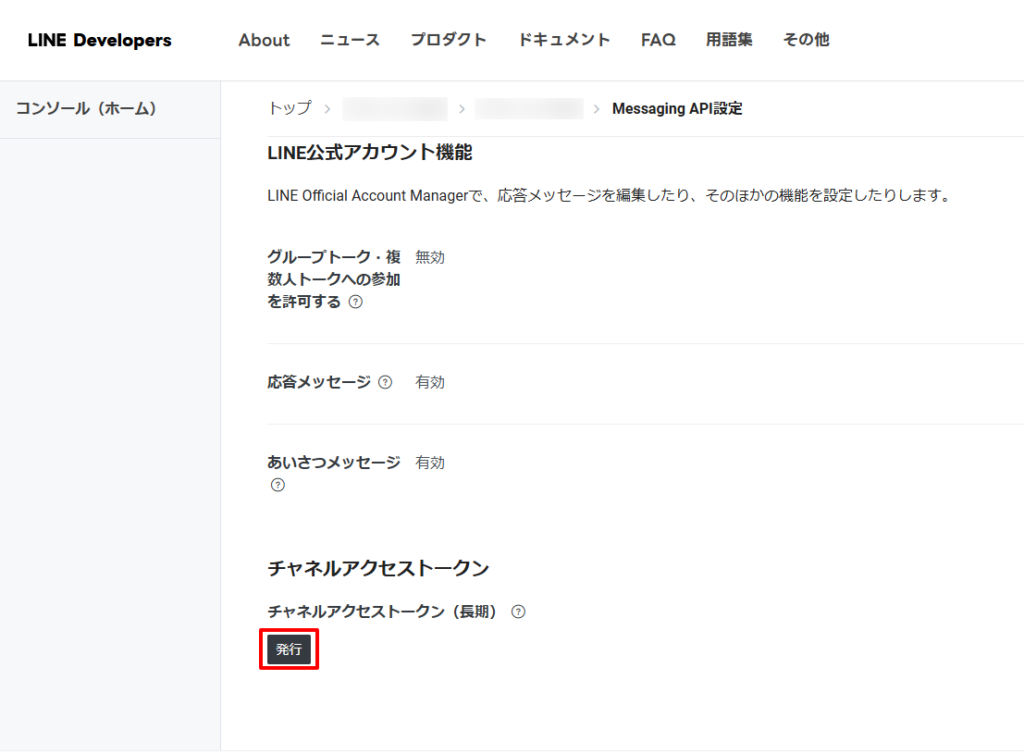Viewport: 1024px width, 754px height.
Task: Open the FAQ menu item
Action: tap(658, 40)
